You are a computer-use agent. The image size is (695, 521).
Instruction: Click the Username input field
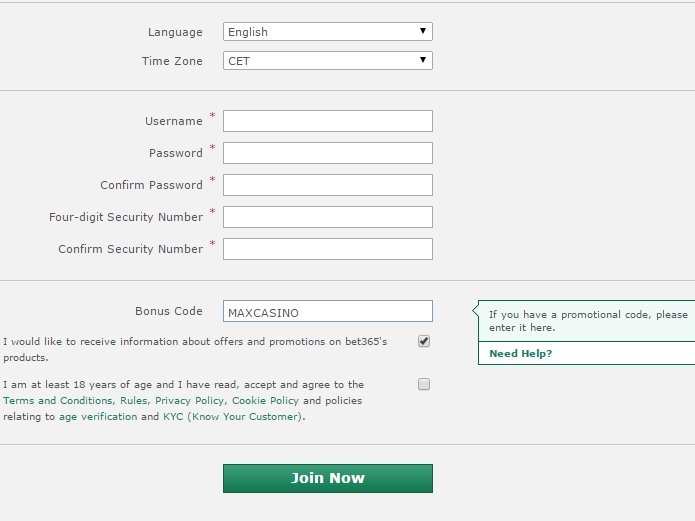tap(327, 121)
